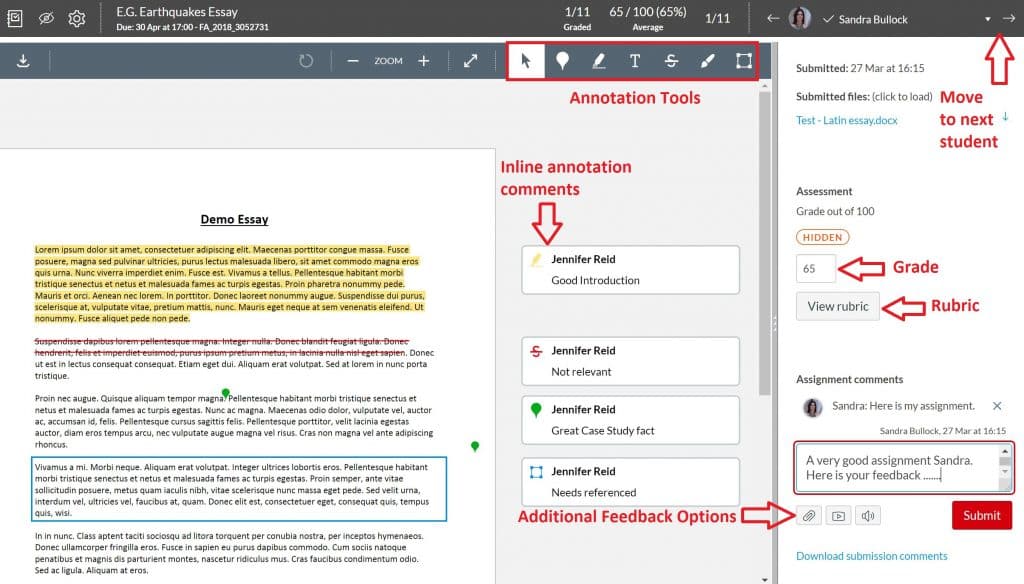
Task: Record a media comment with video icon
Action: 839,515
